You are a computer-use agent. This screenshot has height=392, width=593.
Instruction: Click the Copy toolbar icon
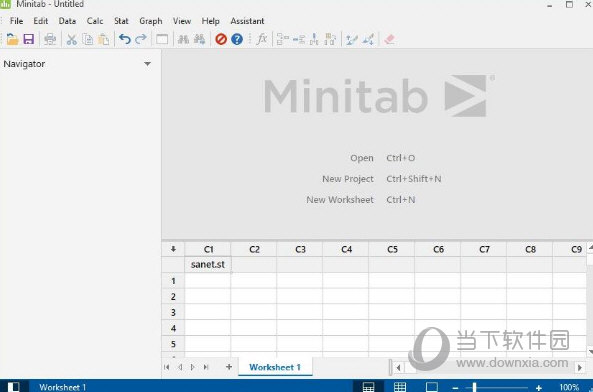click(x=88, y=39)
